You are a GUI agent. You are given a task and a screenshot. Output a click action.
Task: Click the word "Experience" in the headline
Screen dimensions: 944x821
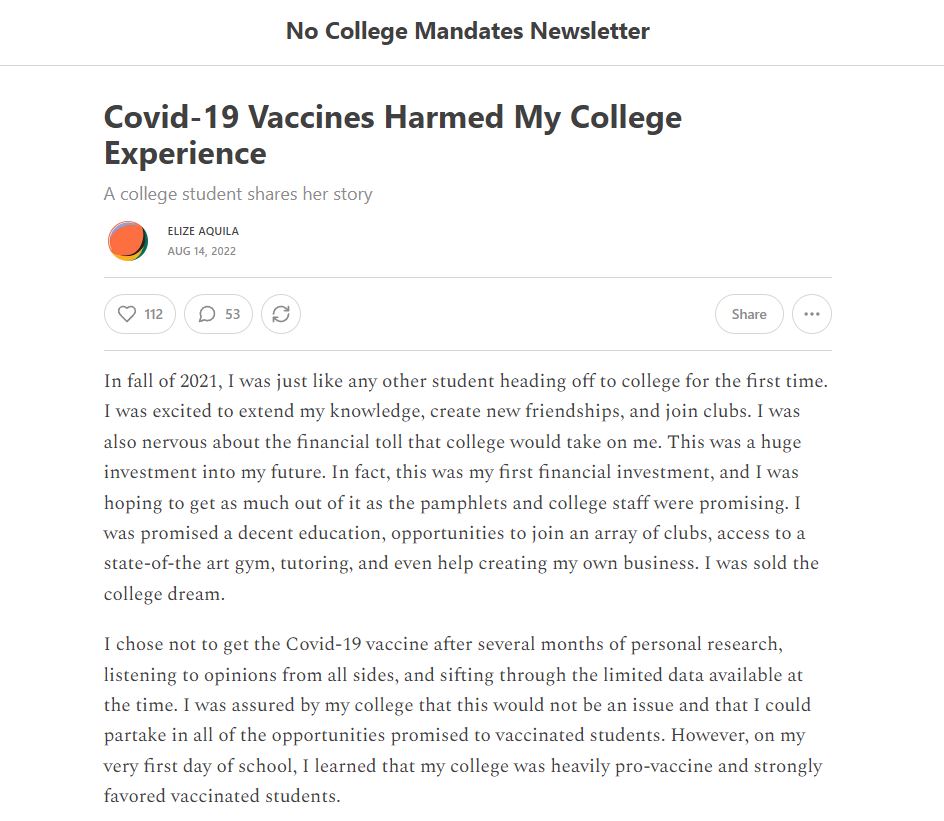pyautogui.click(x=185, y=154)
